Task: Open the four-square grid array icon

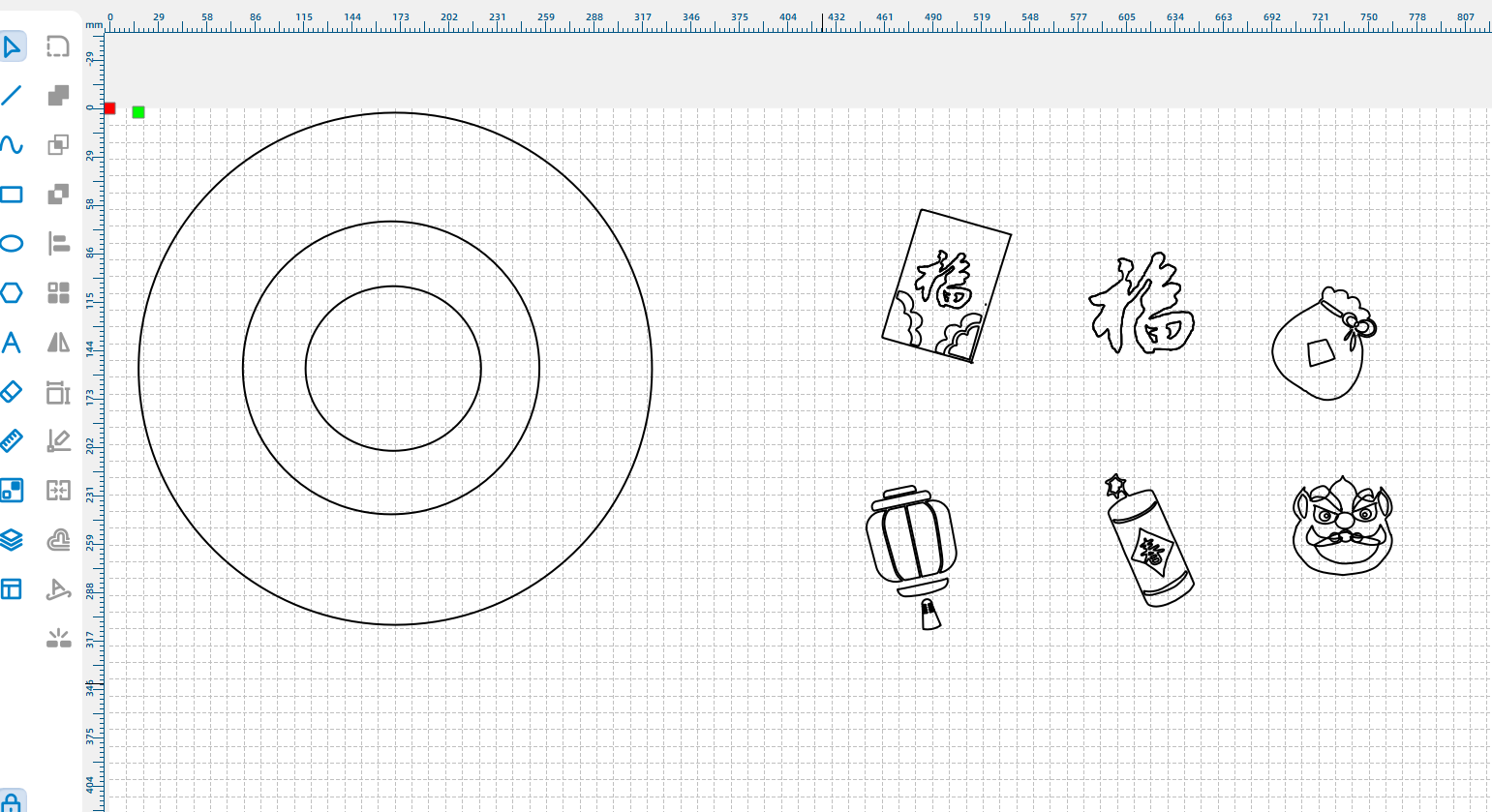Action: 59,292
